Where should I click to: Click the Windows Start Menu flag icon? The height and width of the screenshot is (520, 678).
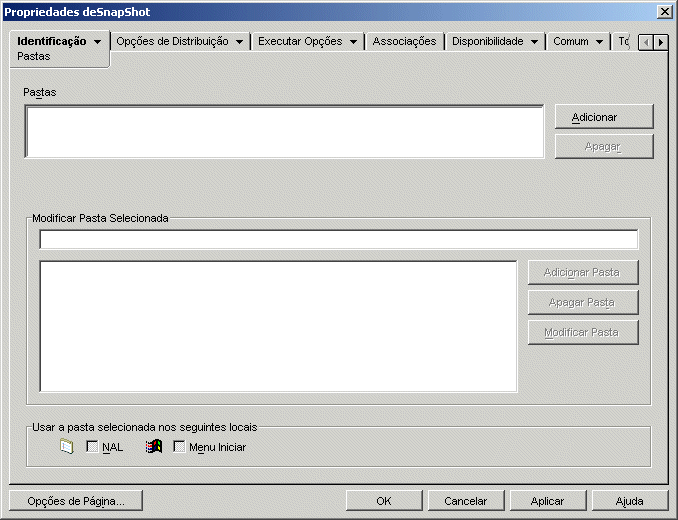154,447
